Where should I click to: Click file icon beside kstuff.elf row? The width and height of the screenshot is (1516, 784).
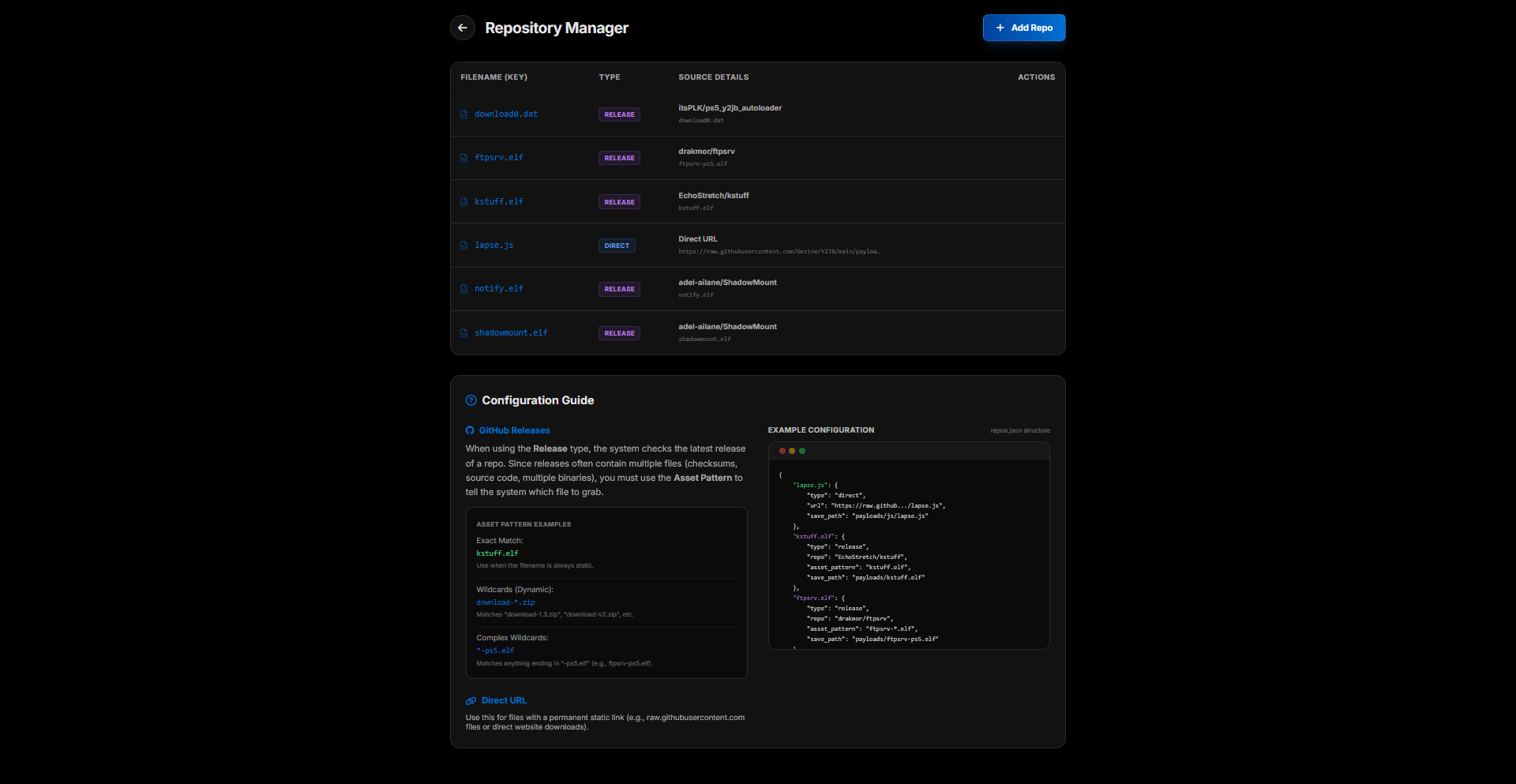click(x=464, y=202)
